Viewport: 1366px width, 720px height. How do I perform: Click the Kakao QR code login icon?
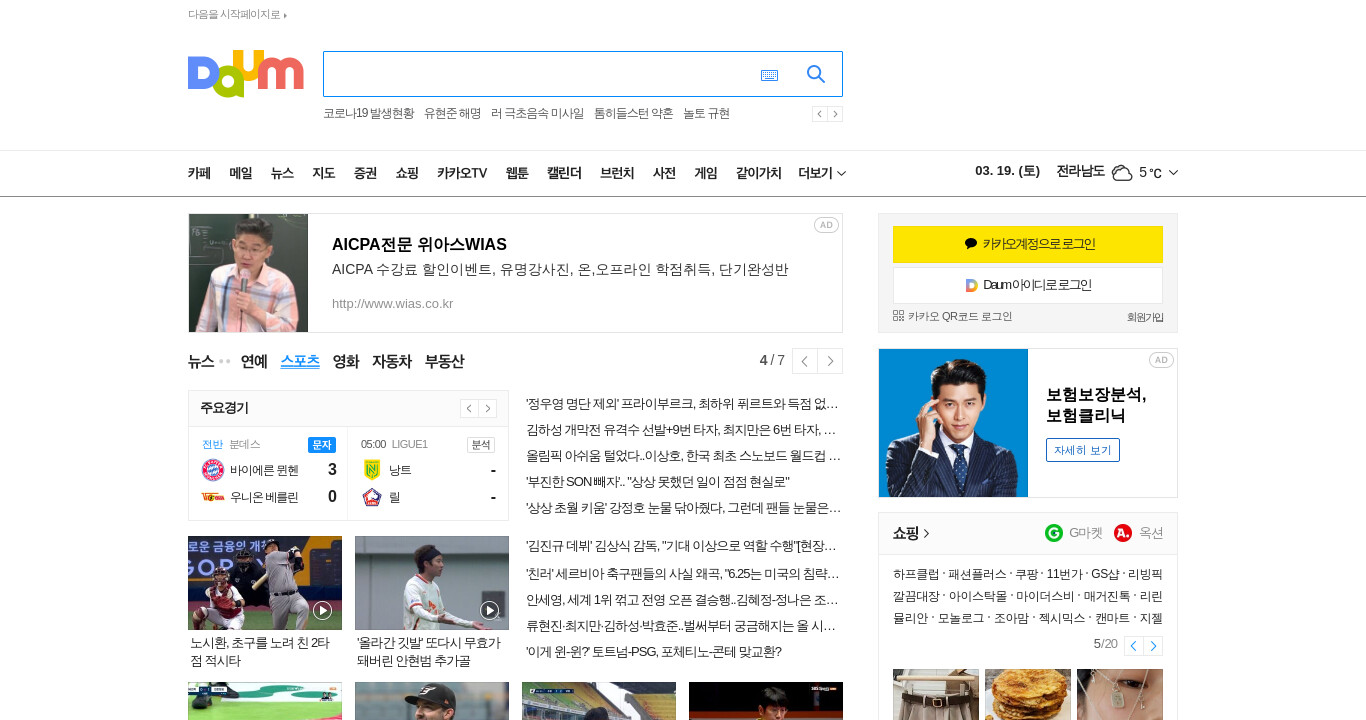(x=898, y=316)
